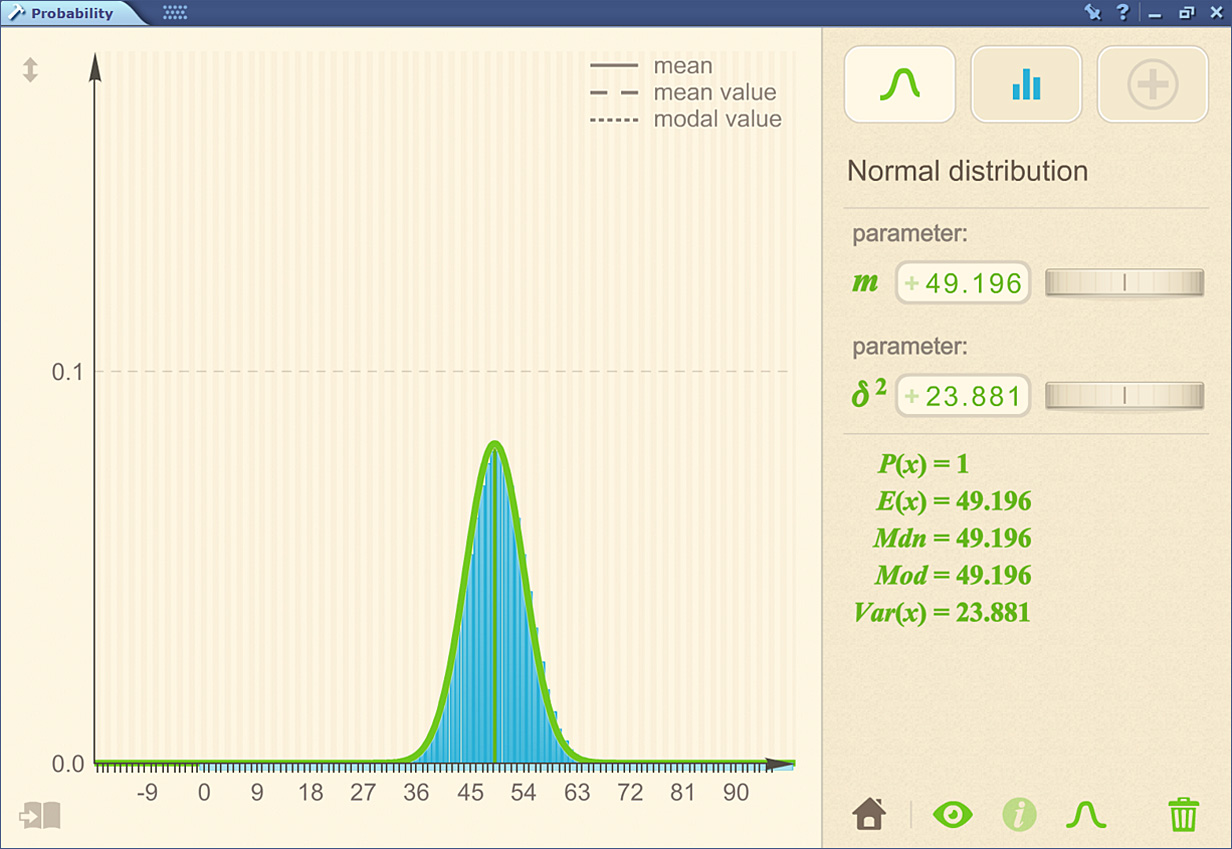The image size is (1232, 849).
Task: Delete the distribution with the trash icon
Action: tap(1183, 814)
